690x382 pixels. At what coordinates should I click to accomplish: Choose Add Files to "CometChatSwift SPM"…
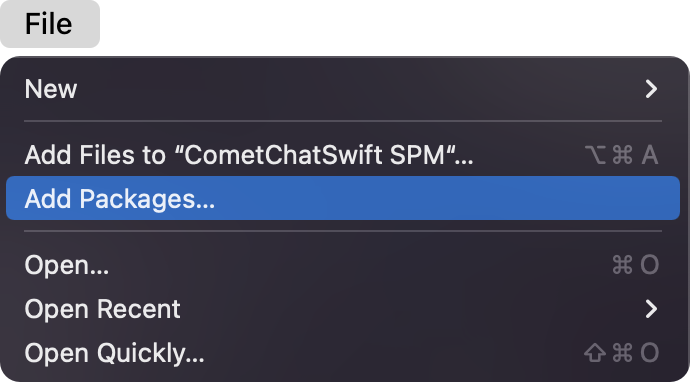343,155
